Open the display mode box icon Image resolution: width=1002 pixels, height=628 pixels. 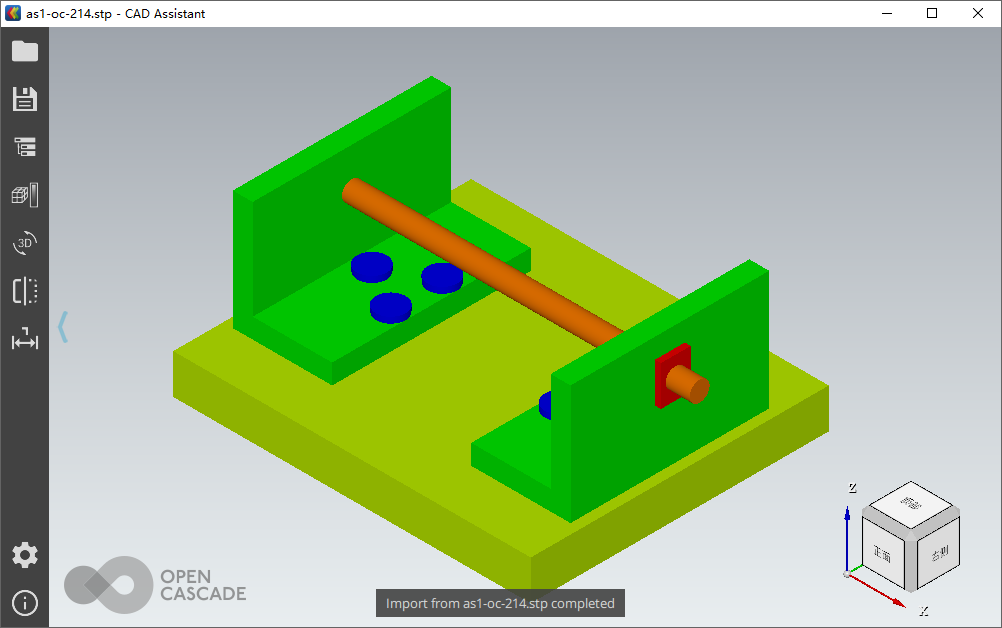pyautogui.click(x=25, y=195)
